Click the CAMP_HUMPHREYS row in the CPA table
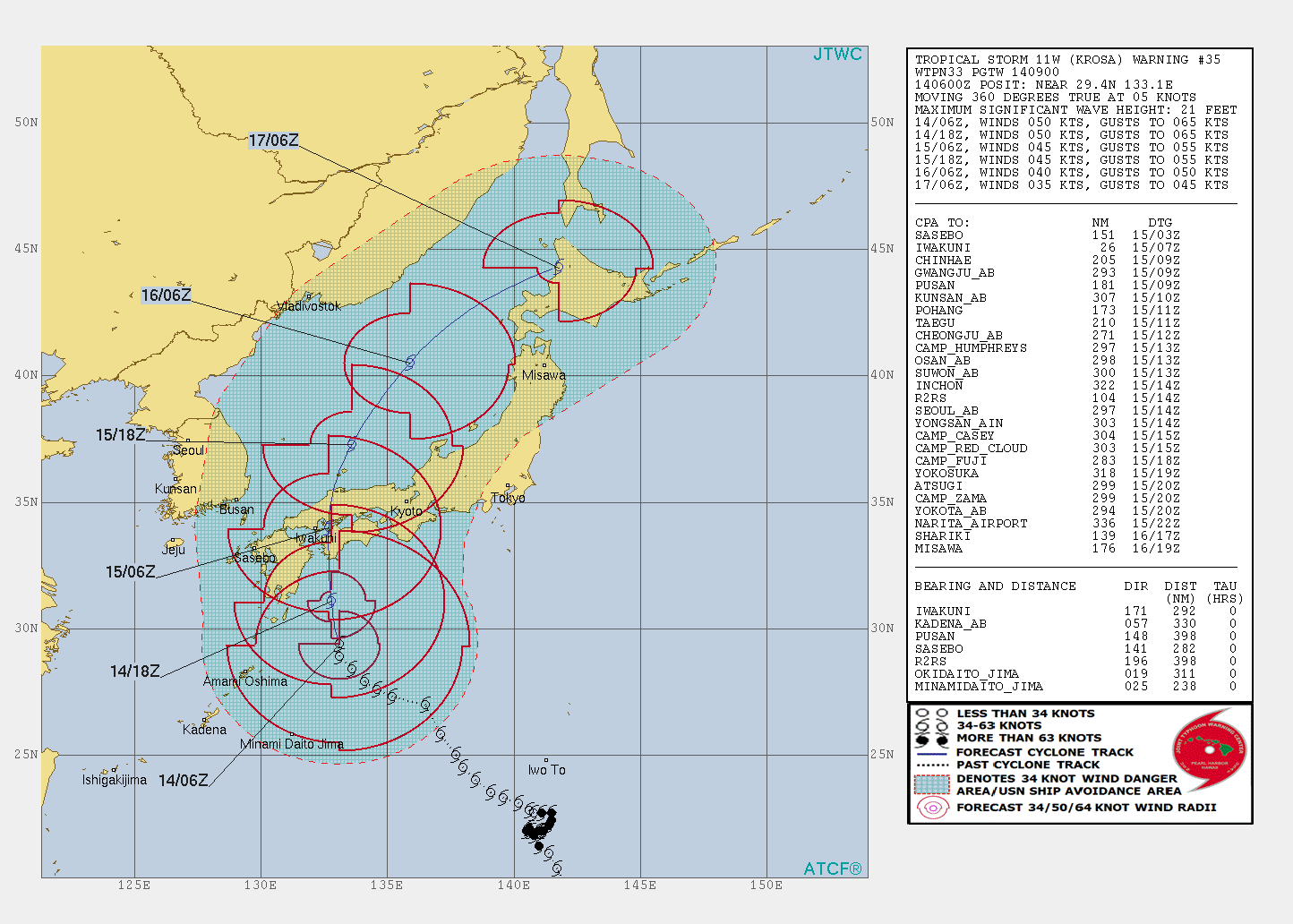1293x924 pixels. coord(1048,348)
